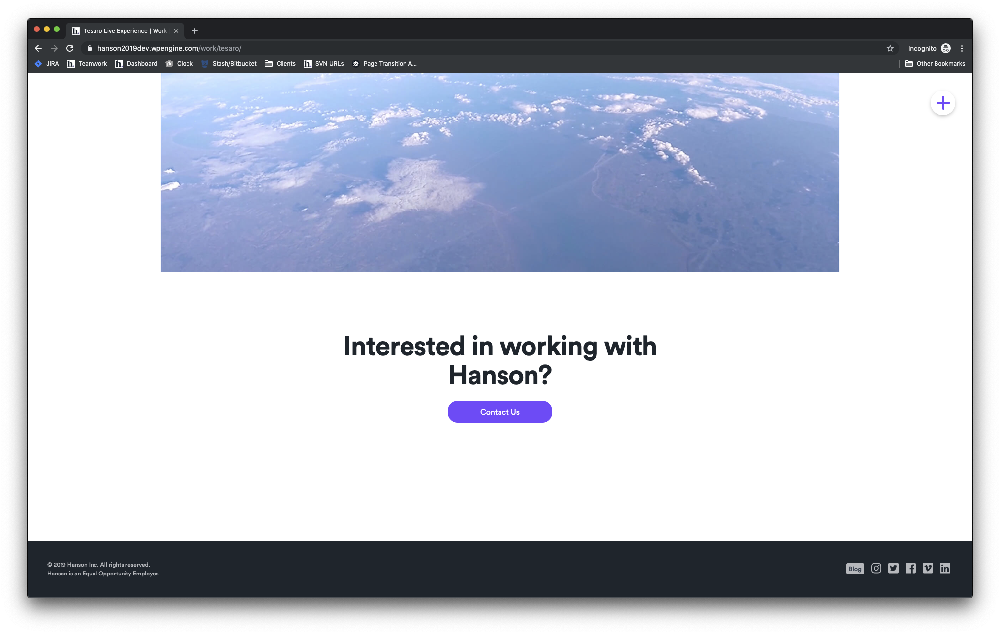Open the Dashboard bookmark
This screenshot has width=1000, height=634.
136,64
